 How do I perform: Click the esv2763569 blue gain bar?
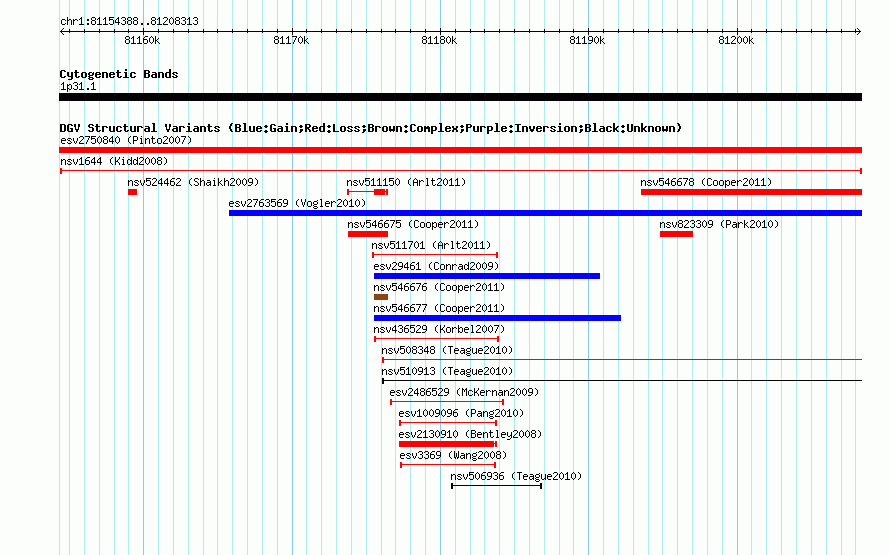tap(545, 213)
